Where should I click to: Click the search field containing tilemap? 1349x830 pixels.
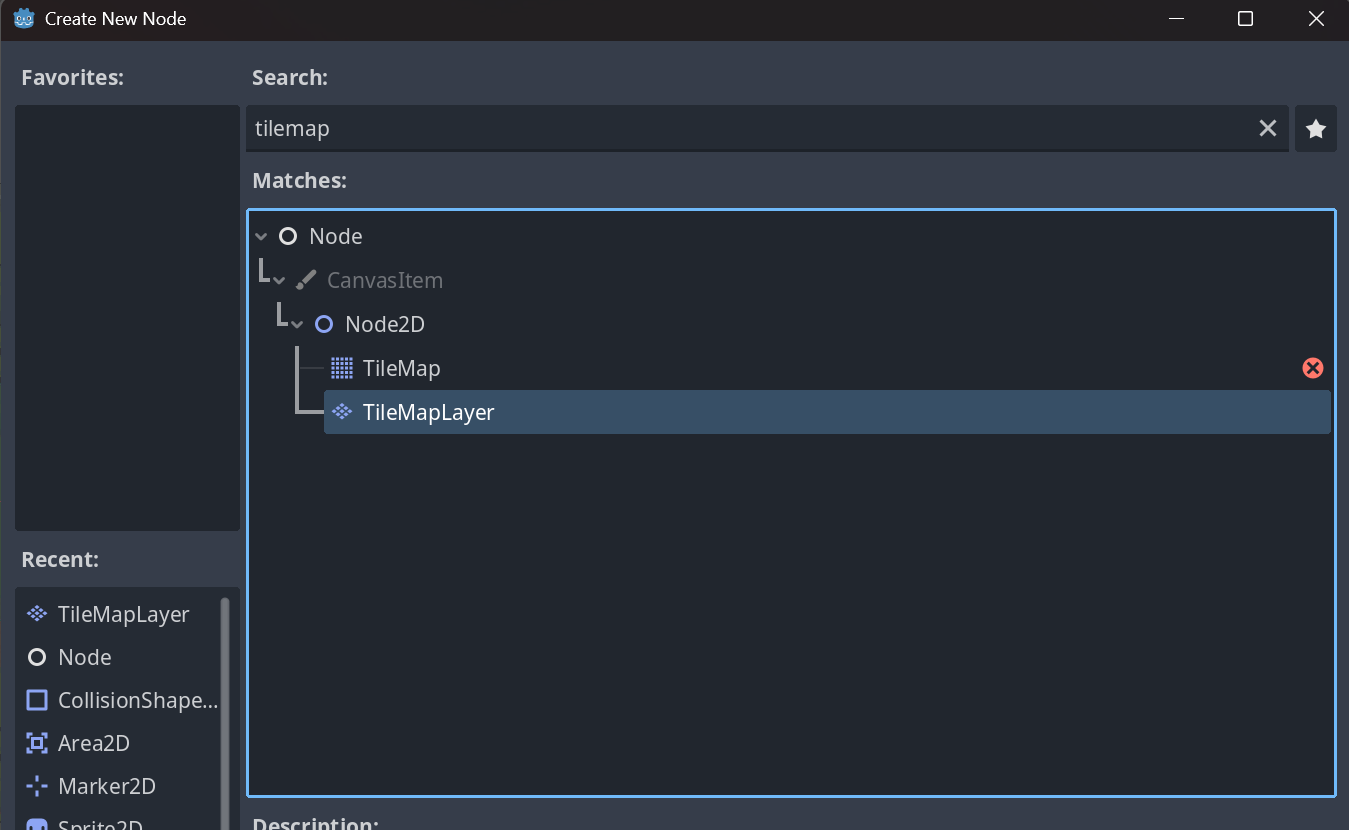pyautogui.click(x=750, y=129)
